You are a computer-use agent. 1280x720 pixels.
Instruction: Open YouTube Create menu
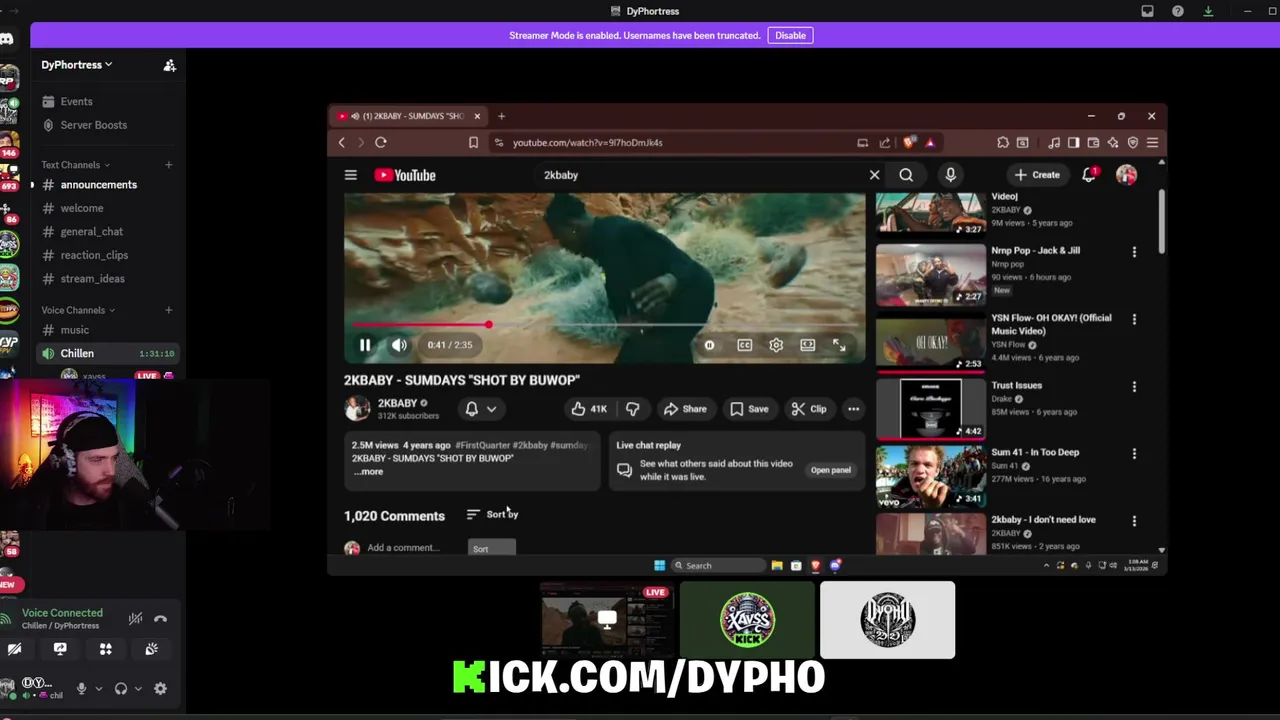tap(1037, 175)
